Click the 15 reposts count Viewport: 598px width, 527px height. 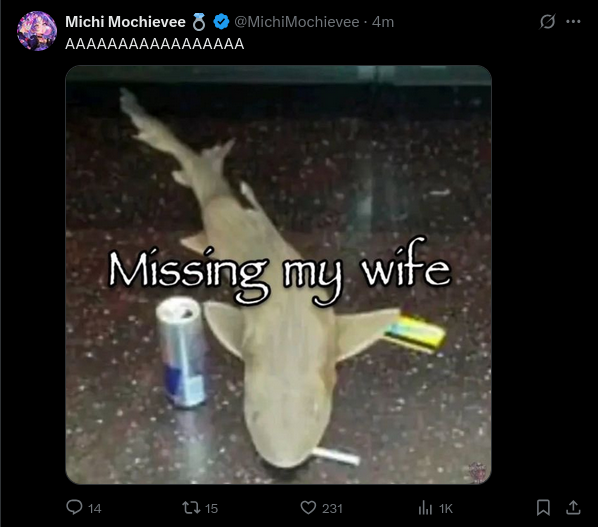click(211, 509)
